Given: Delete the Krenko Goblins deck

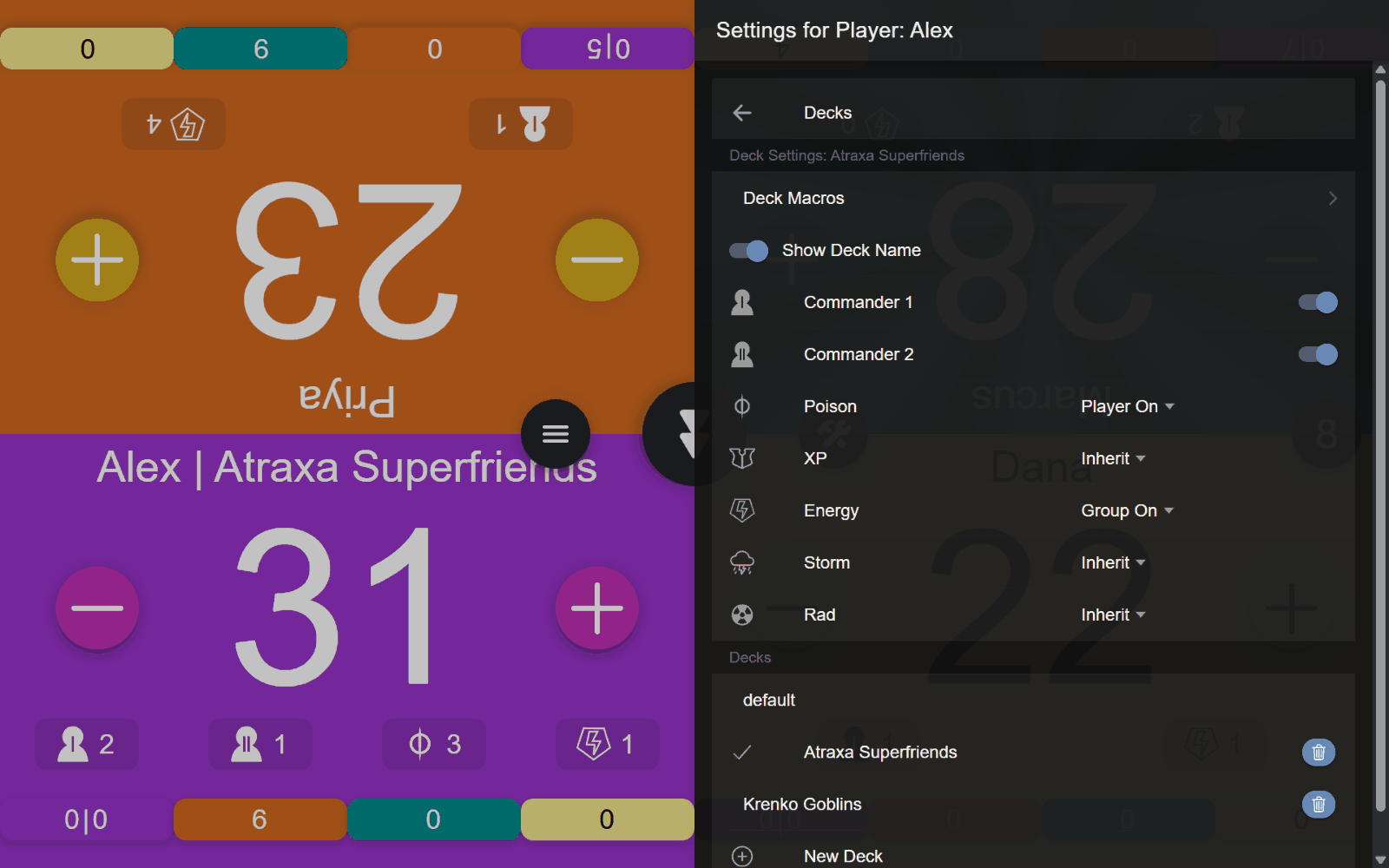Looking at the screenshot, I should 1318,805.
